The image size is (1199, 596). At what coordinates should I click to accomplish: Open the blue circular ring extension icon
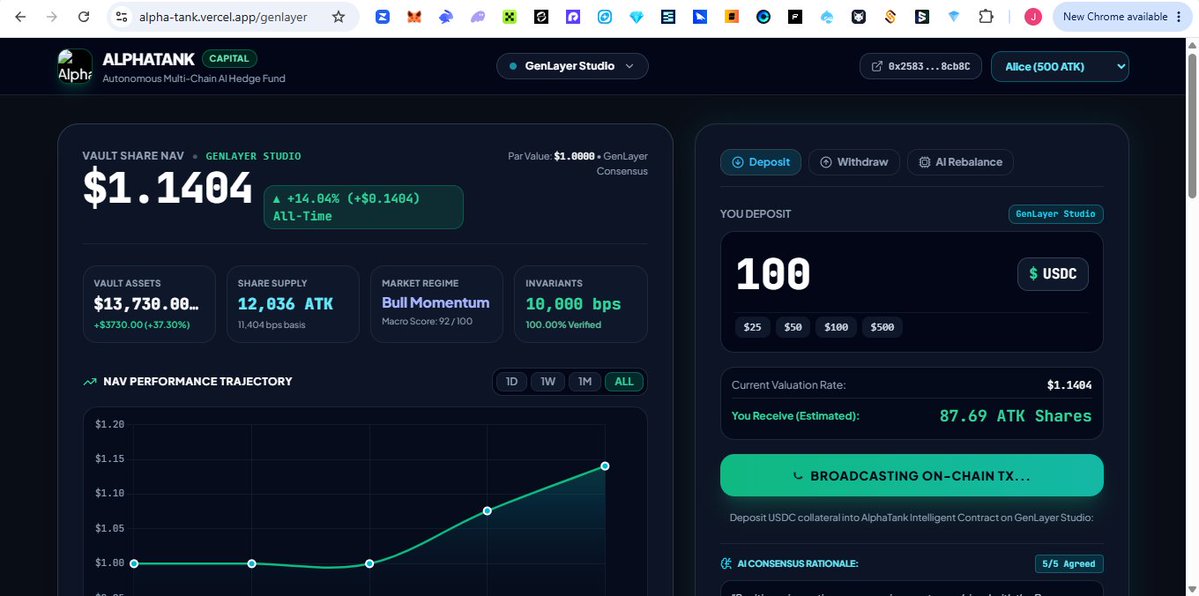763,16
